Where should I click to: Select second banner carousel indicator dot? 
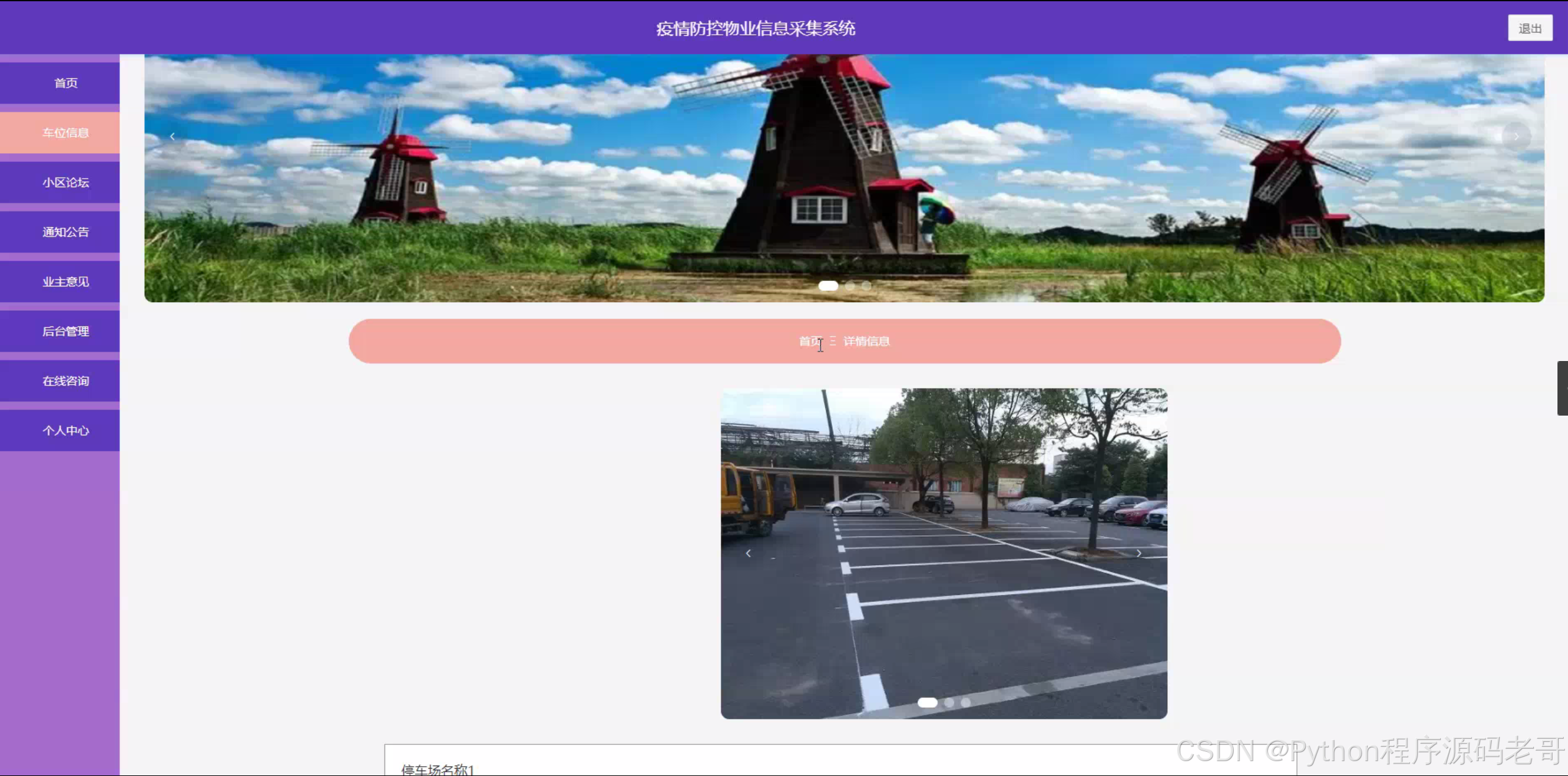pos(850,286)
